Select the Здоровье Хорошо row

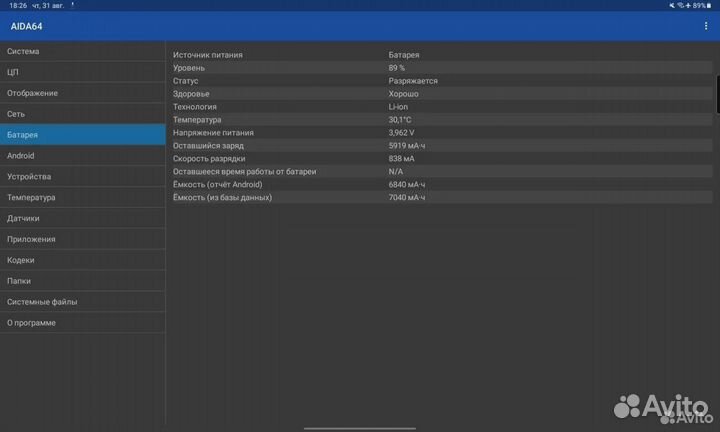click(x=442, y=94)
